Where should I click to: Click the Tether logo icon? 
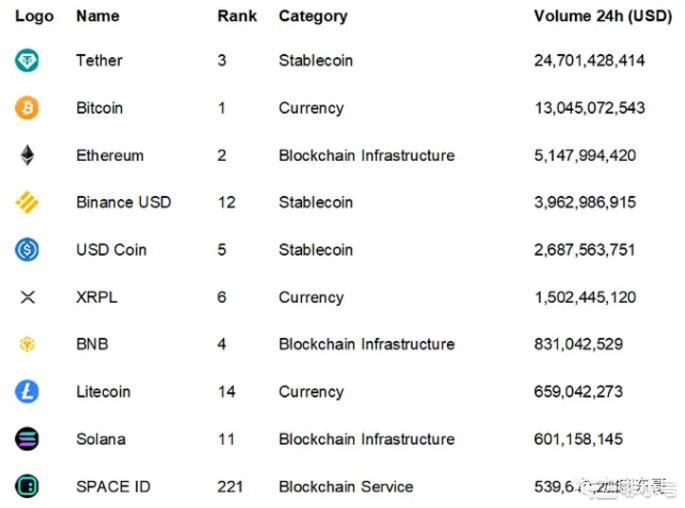(27, 61)
